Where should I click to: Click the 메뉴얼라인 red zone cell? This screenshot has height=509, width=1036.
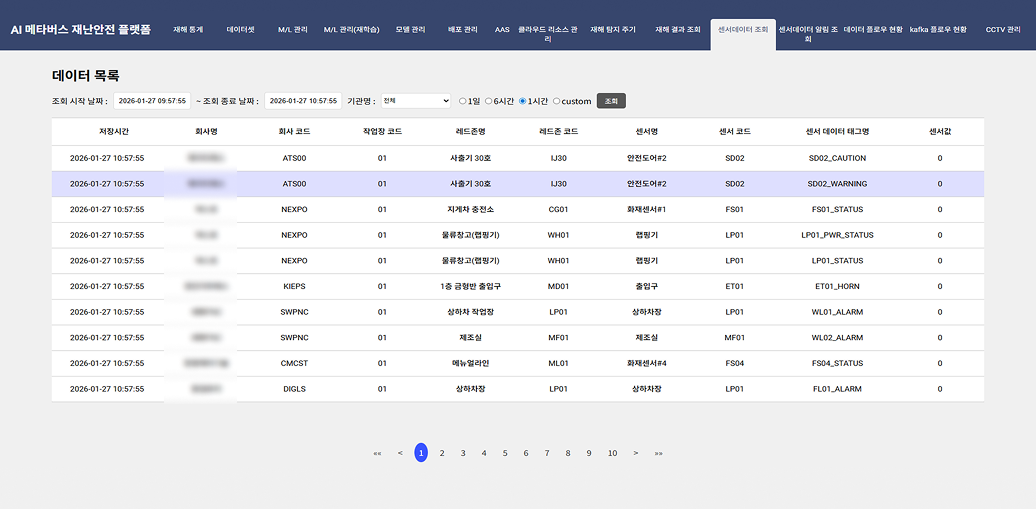(470, 364)
